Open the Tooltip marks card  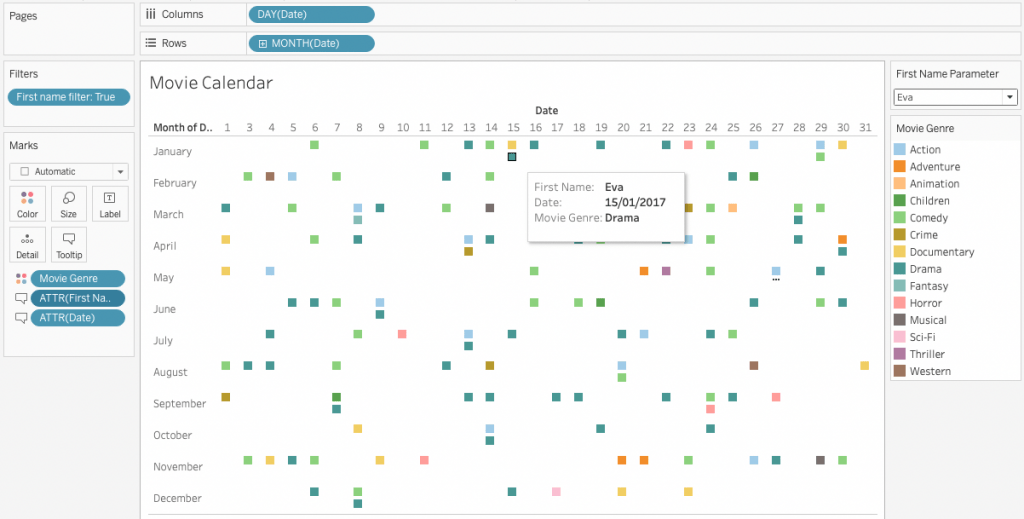coord(68,244)
